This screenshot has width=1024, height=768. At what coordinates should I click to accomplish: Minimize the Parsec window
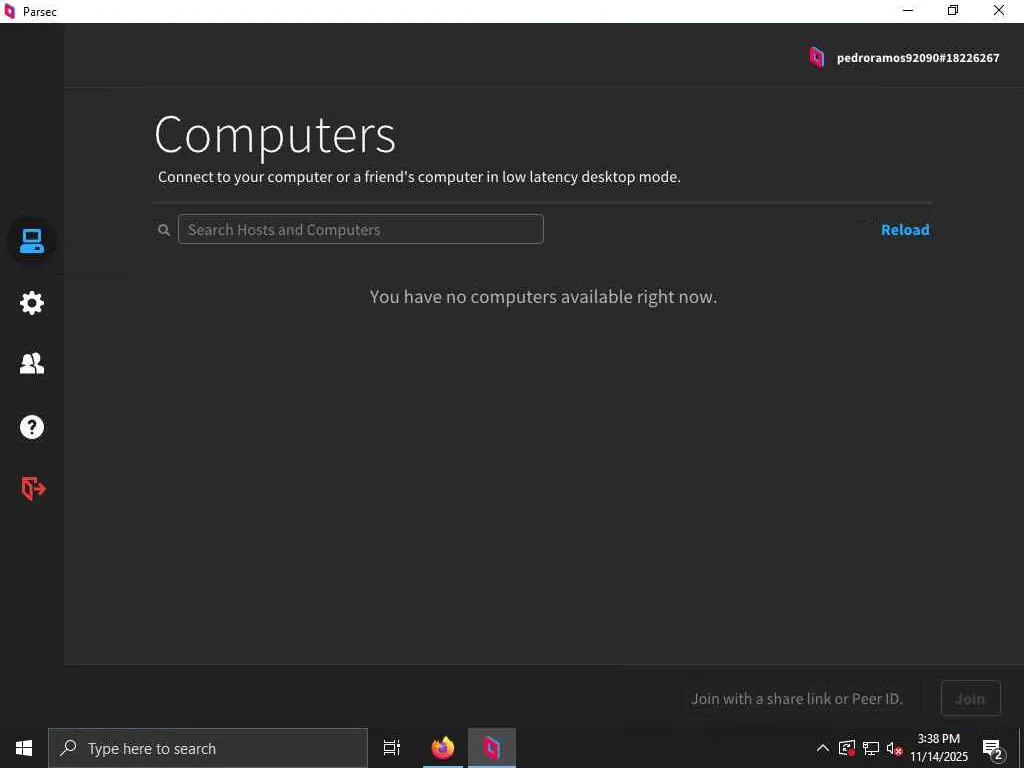tap(907, 10)
